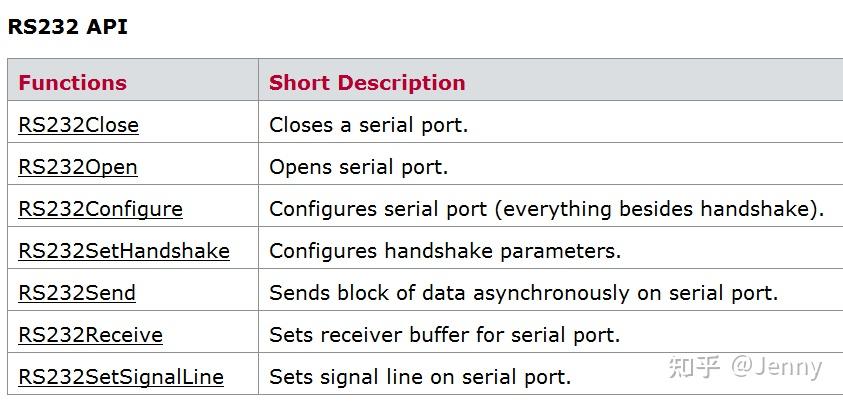Click the Functions column header
This screenshot has height=404, width=843.
click(x=72, y=83)
